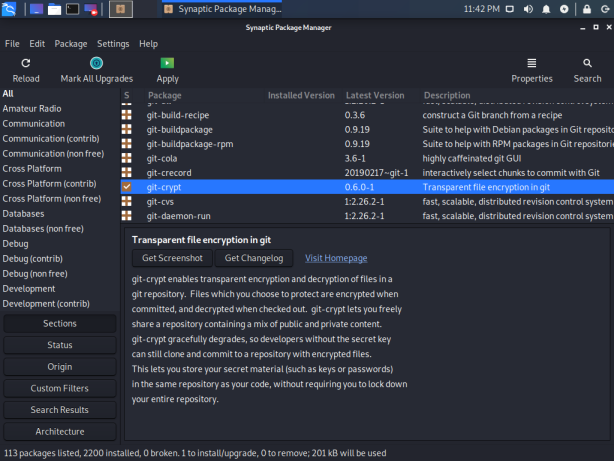Select Cross Platform section

tap(32, 169)
